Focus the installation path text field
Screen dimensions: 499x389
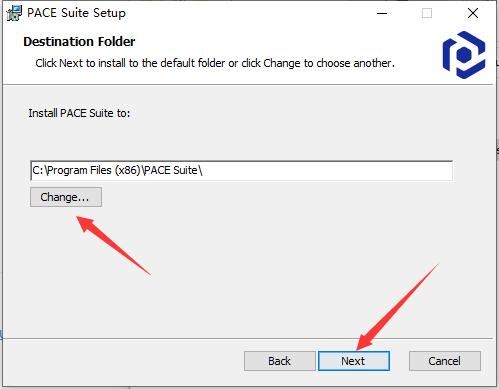pyautogui.click(x=241, y=171)
